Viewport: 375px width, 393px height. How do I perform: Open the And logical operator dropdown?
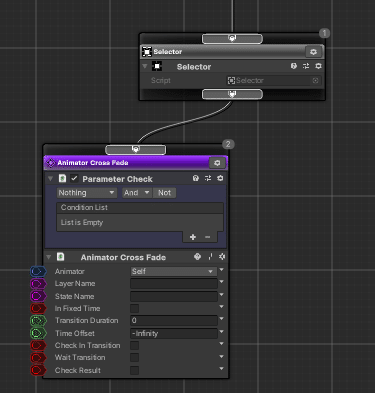click(x=137, y=193)
